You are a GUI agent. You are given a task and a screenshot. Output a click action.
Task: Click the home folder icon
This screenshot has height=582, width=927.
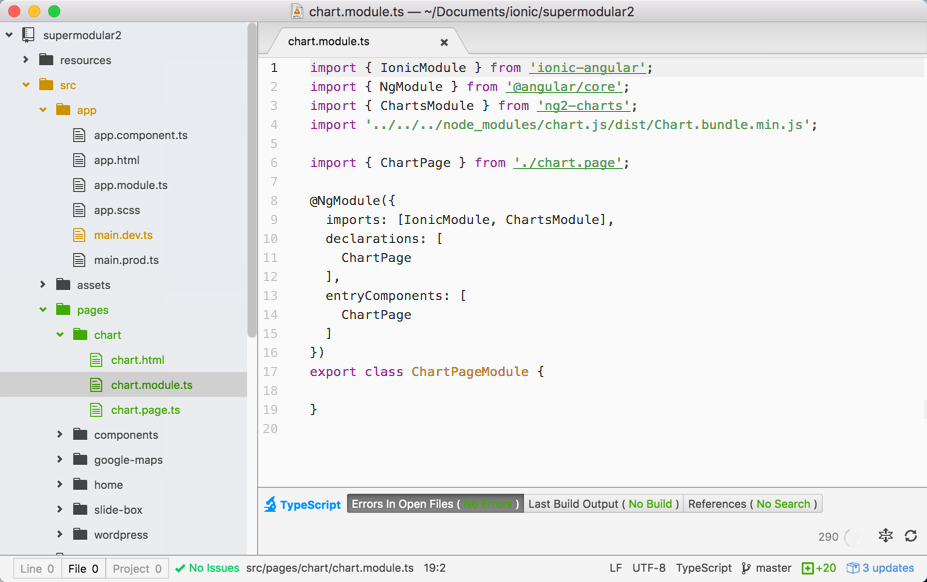coord(80,484)
